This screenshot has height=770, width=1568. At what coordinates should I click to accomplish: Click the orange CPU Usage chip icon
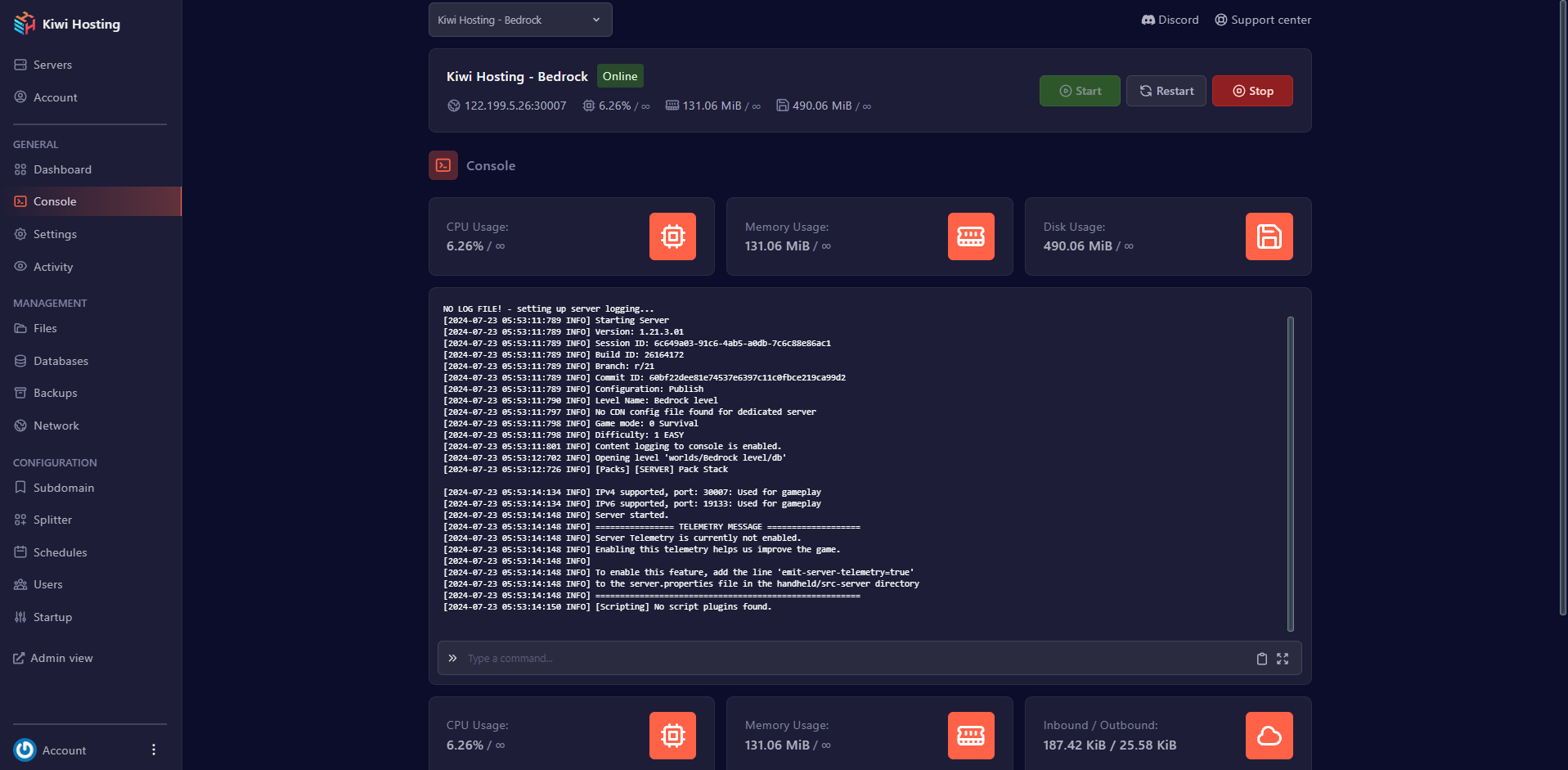tap(672, 236)
